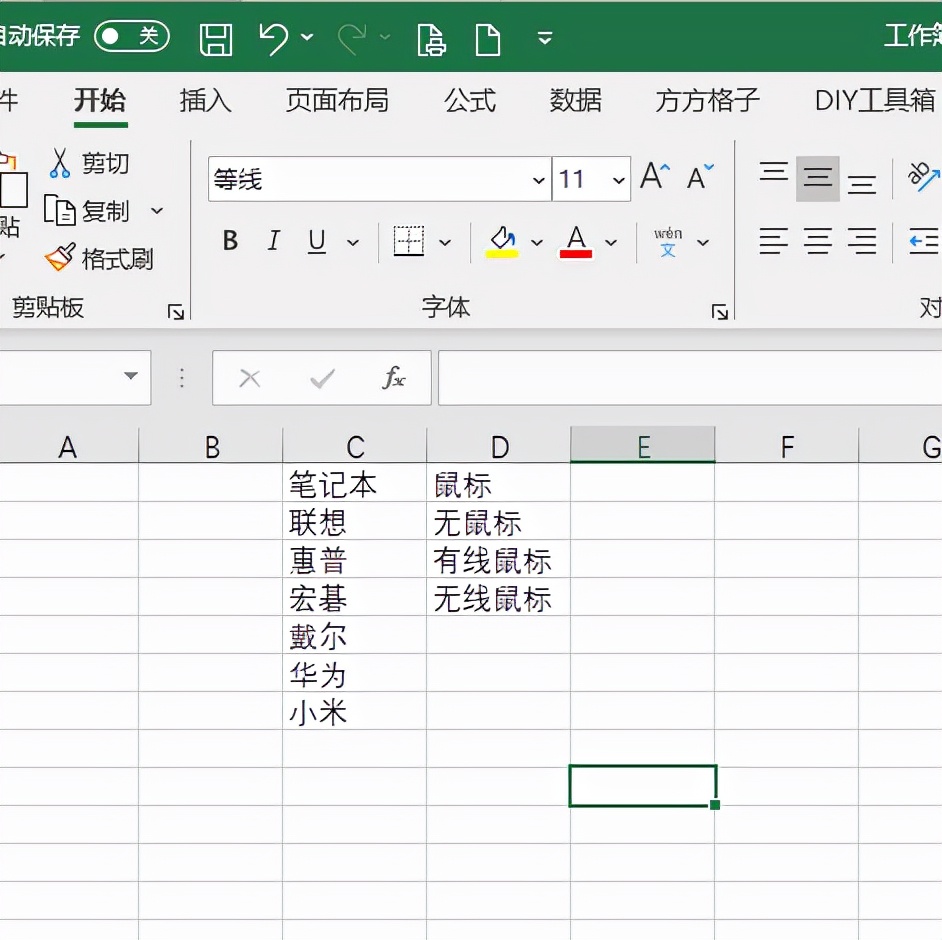
Task: Click the Insert Function fx icon
Action: click(394, 378)
